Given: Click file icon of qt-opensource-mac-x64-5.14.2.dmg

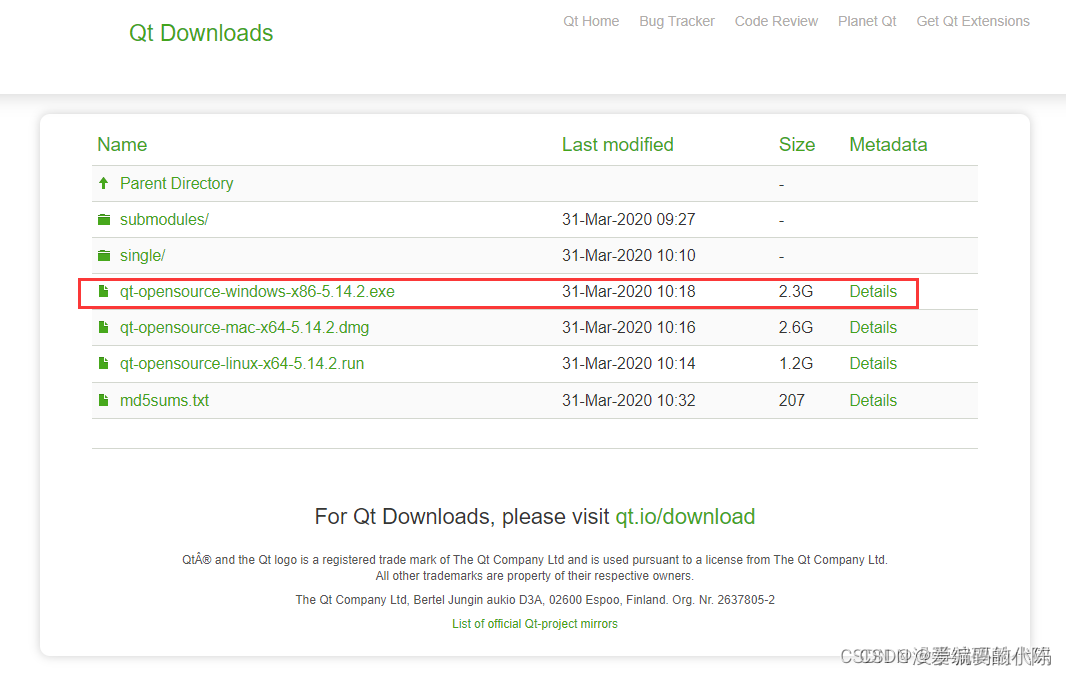Looking at the screenshot, I should point(103,327).
